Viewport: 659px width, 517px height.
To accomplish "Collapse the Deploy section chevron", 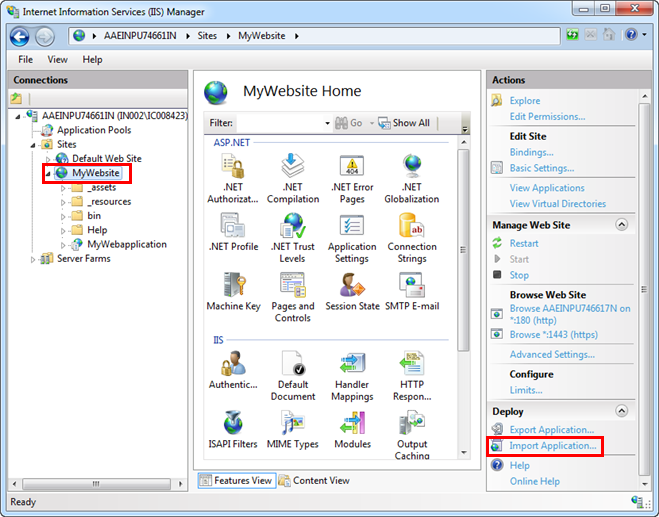I will coord(622,411).
